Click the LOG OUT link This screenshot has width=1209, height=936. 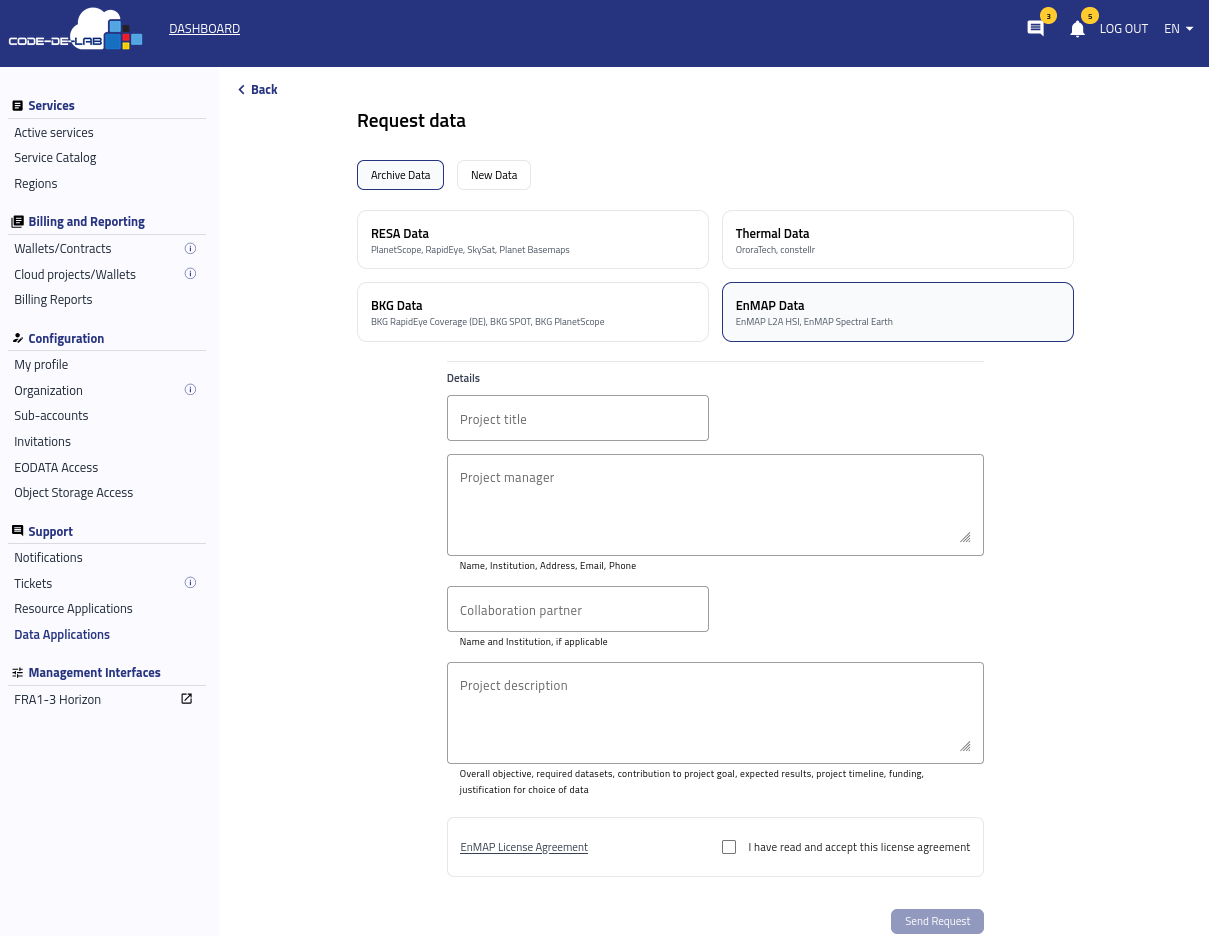pos(1124,29)
